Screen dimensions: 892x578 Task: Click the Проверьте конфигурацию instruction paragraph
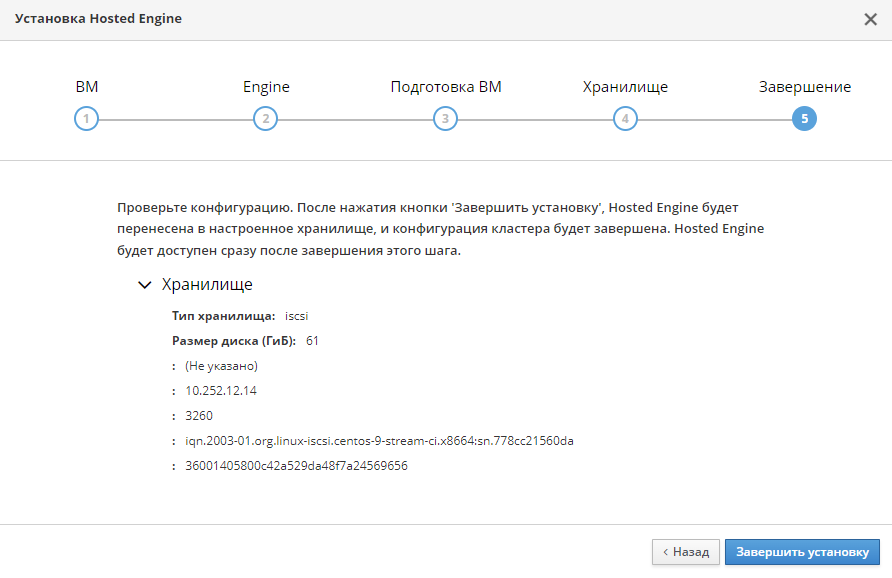click(x=441, y=229)
